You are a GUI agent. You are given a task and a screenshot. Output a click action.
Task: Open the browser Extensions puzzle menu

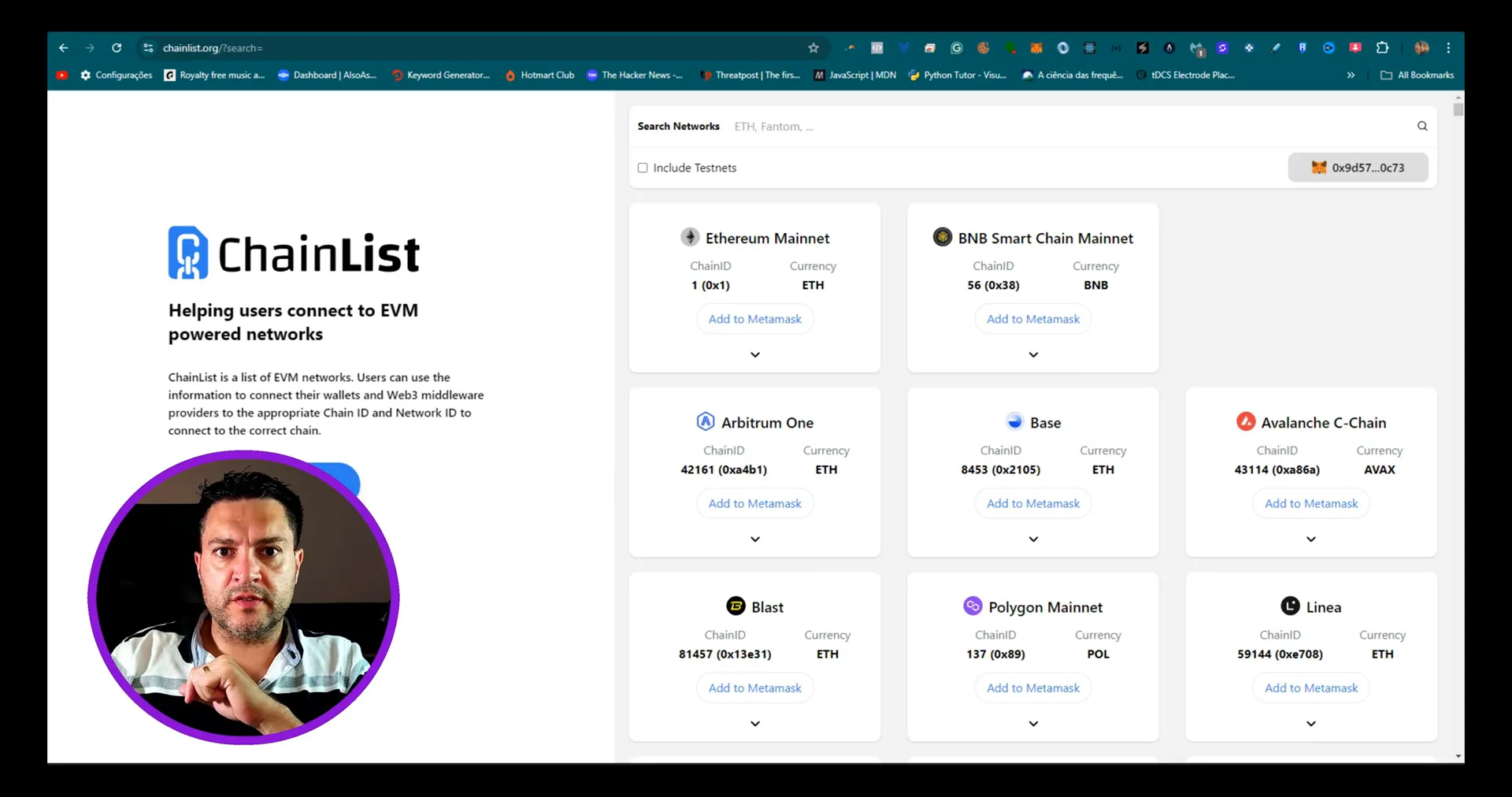point(1382,48)
